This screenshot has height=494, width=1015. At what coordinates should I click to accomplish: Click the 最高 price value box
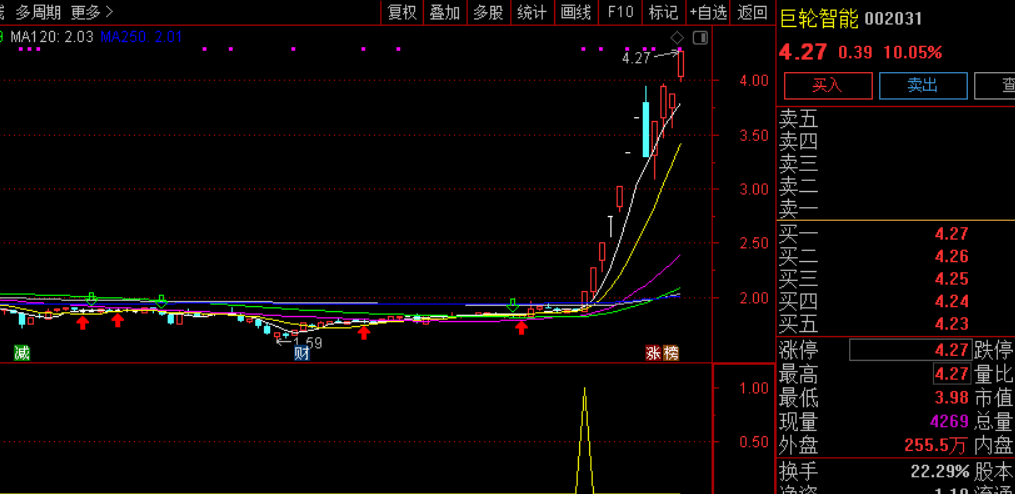pyautogui.click(x=952, y=374)
